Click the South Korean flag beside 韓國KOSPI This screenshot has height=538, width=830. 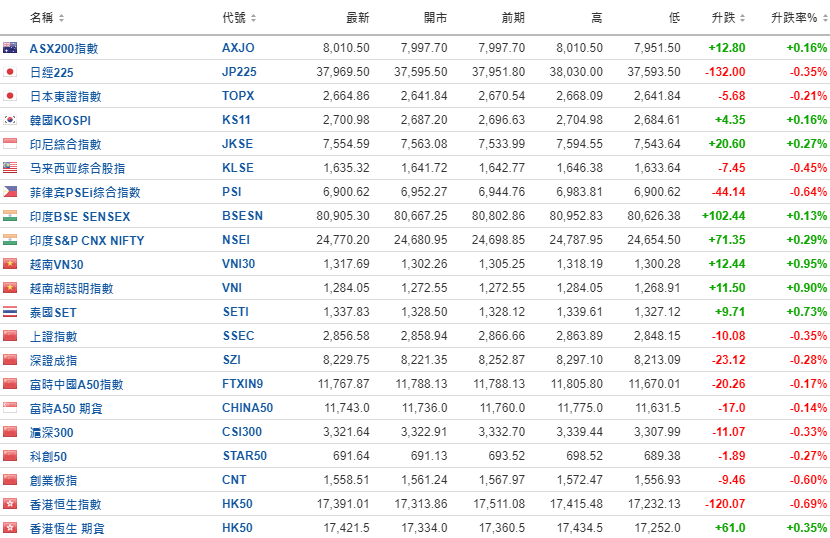click(x=10, y=119)
